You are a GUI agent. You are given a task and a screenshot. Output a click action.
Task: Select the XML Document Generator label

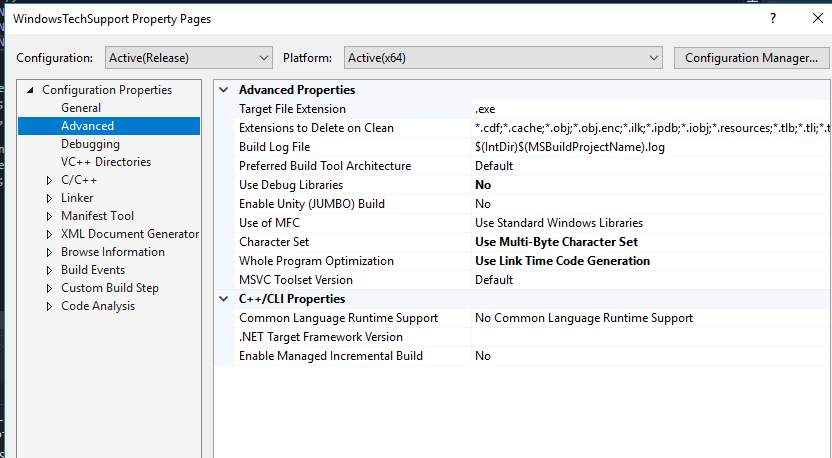point(130,234)
